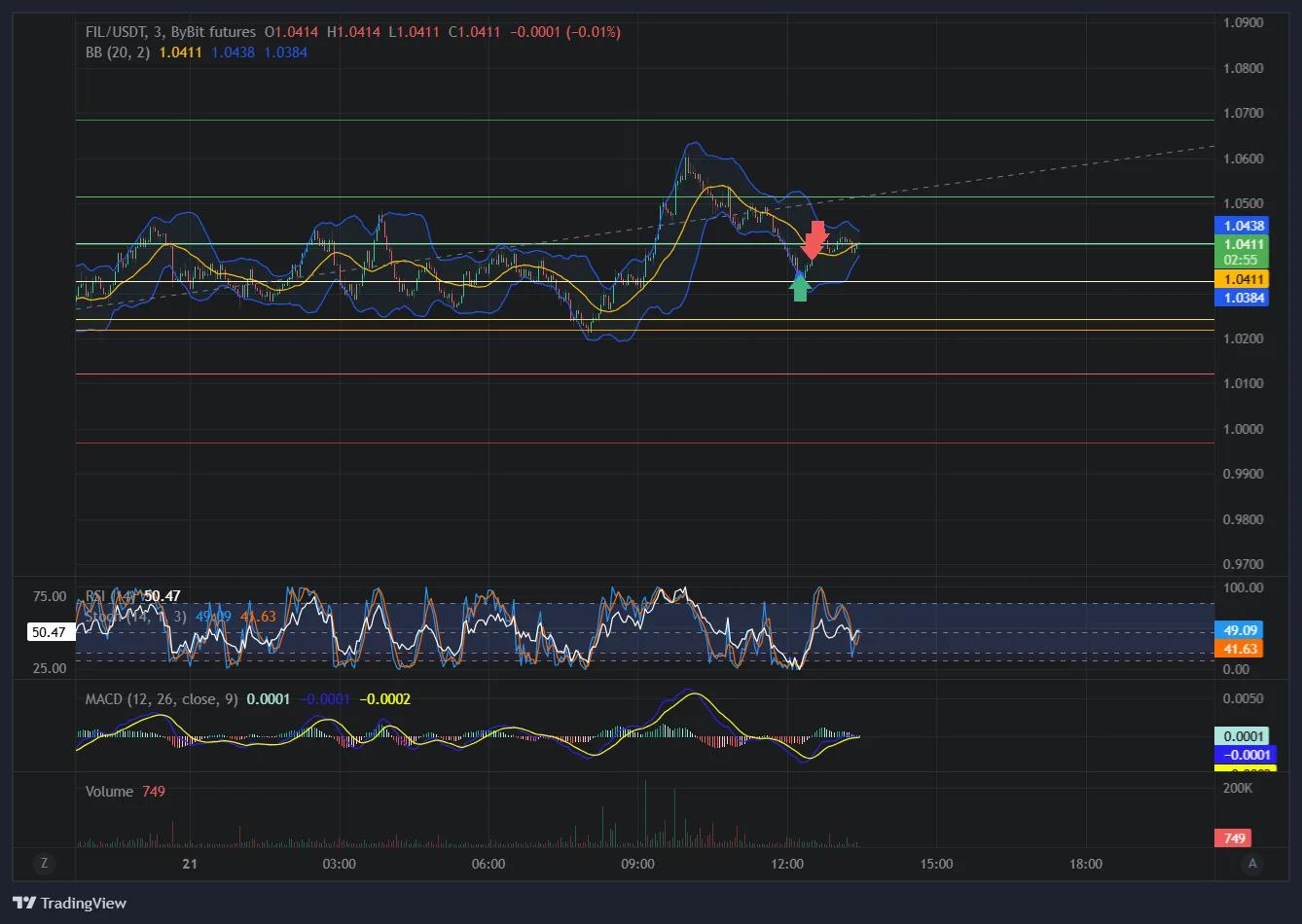Click the Volume indicator legend label
Image resolution: width=1302 pixels, height=924 pixels.
pos(109,792)
